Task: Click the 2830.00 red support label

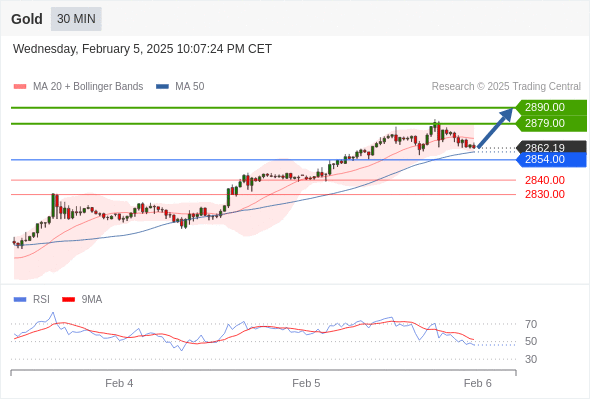Action: coord(545,194)
